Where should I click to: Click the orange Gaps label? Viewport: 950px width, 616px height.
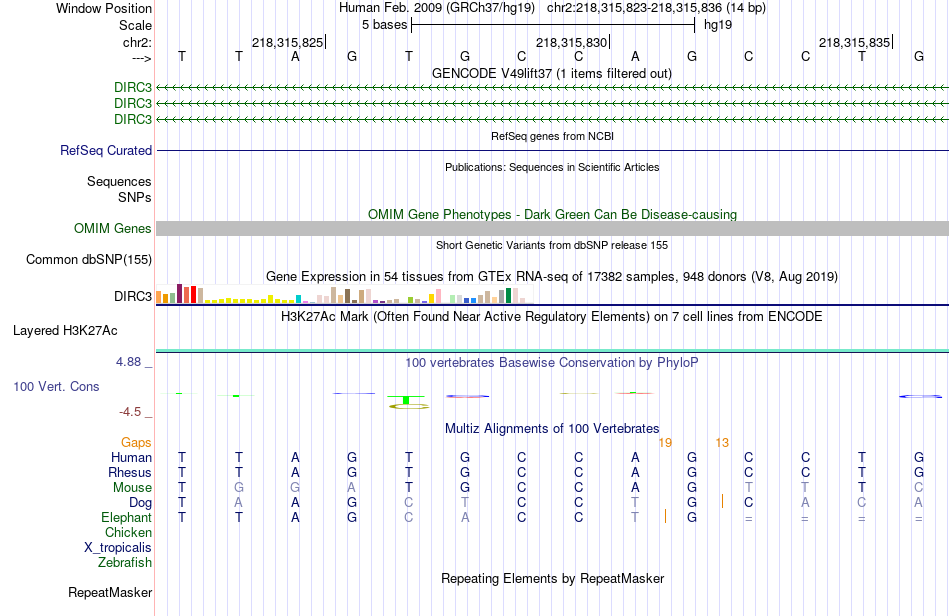[136, 443]
